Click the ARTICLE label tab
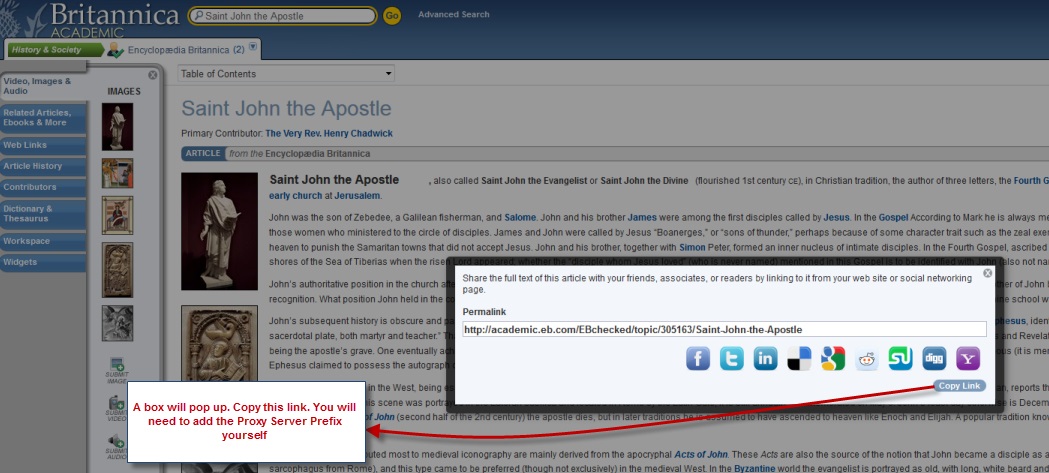This screenshot has width=1049, height=473. (203, 153)
